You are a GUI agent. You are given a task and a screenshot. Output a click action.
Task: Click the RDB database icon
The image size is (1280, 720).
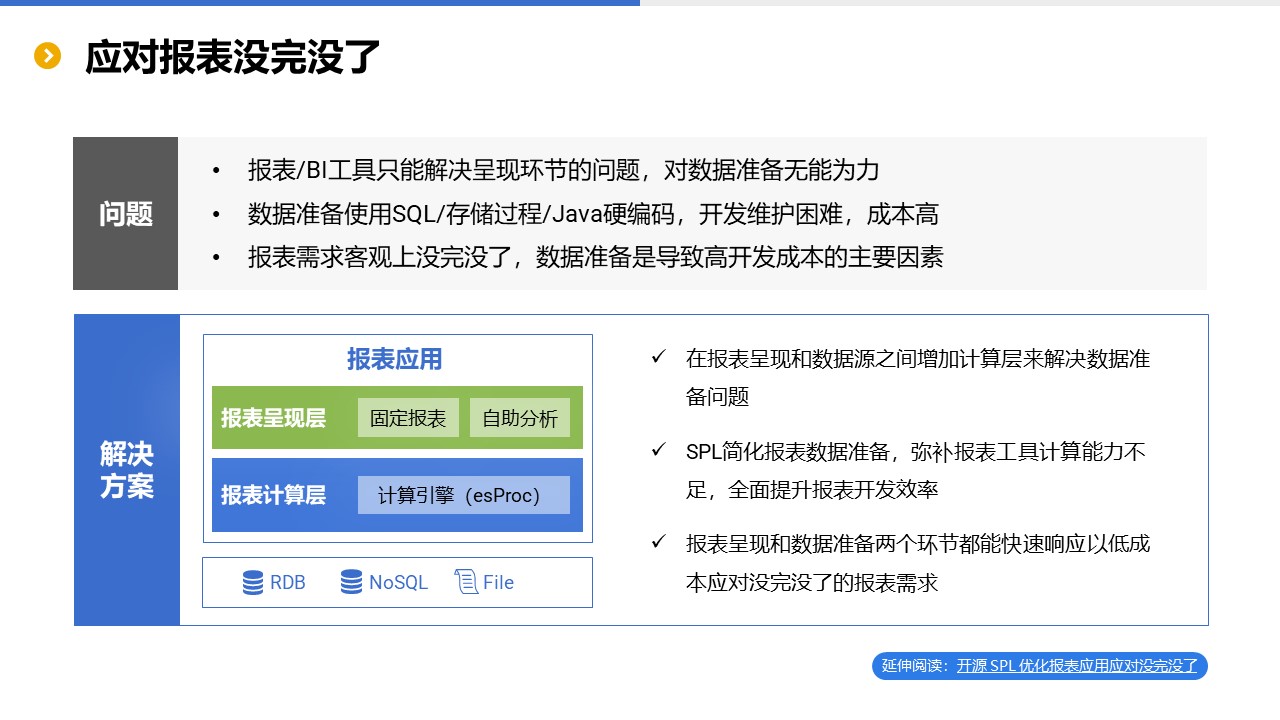253,582
